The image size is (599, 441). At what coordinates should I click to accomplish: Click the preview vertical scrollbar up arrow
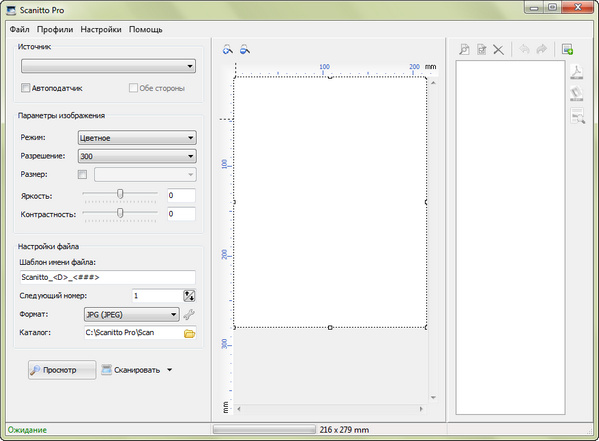coord(433,83)
